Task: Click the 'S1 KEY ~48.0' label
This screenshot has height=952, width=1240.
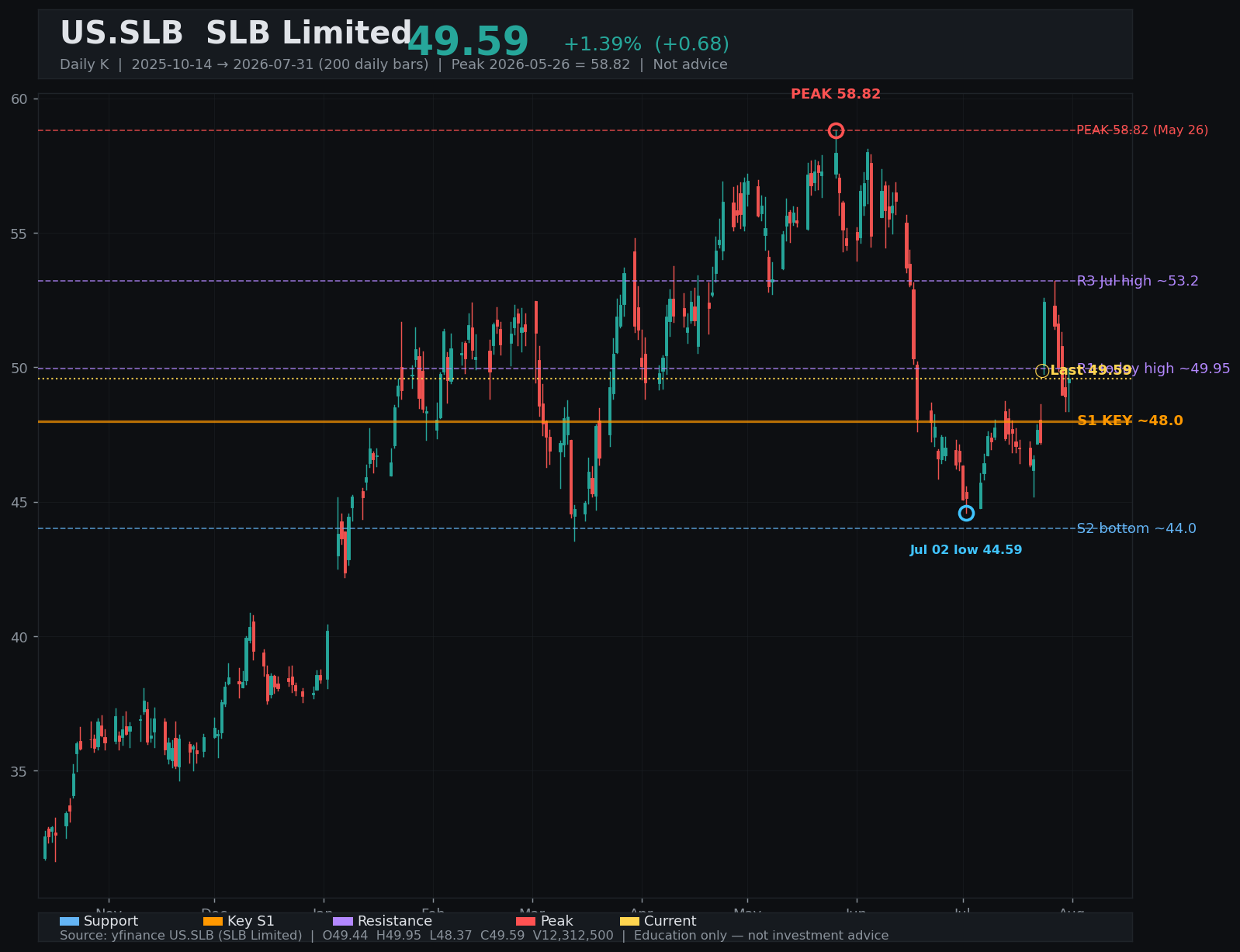Action: pos(1130,421)
